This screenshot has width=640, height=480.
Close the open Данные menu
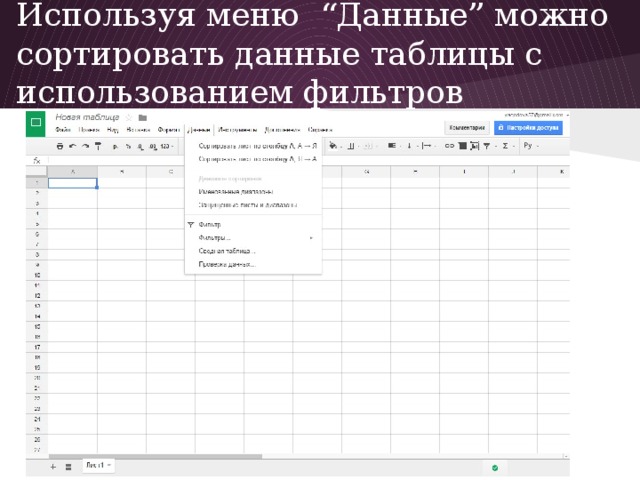[x=199, y=130]
